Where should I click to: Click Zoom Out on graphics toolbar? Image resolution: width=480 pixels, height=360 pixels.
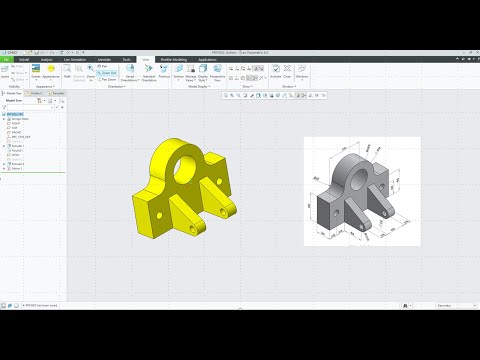(x=239, y=96)
